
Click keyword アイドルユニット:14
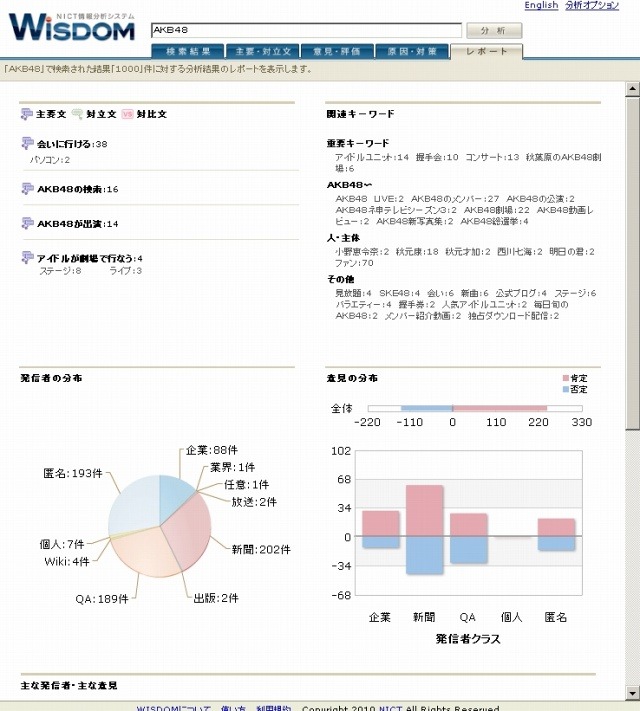coord(372,157)
